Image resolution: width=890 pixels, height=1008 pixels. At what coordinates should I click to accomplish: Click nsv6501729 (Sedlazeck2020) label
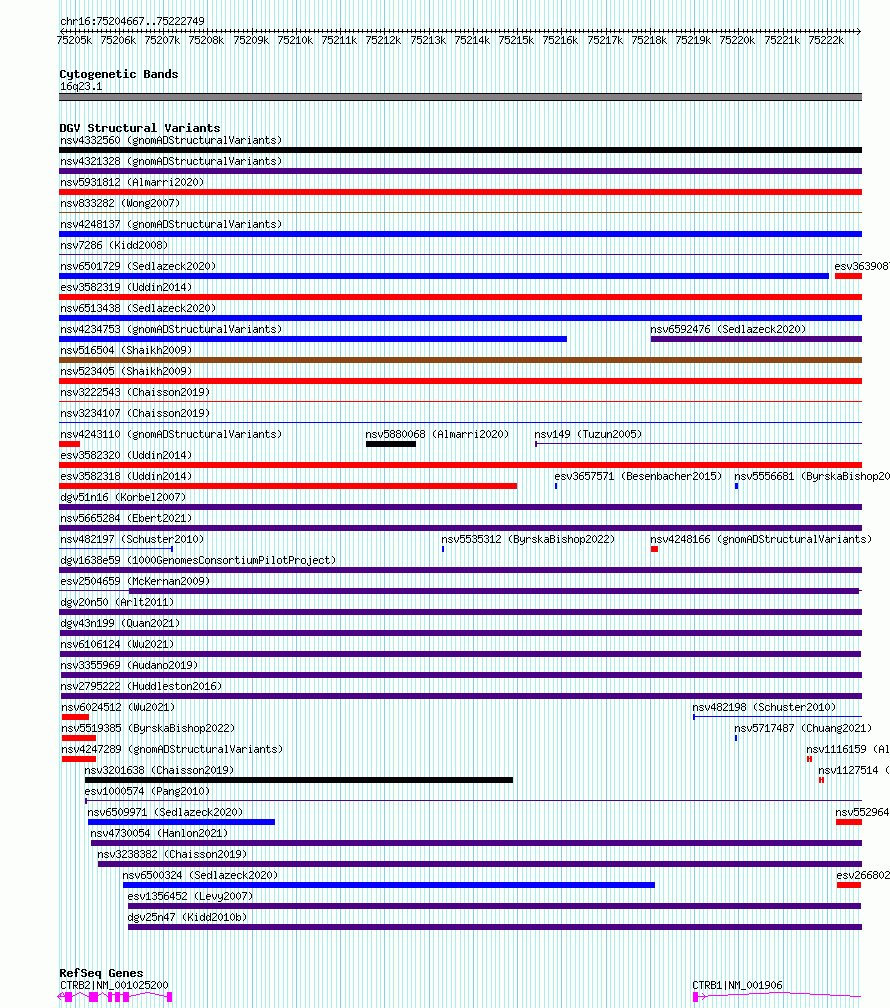(138, 266)
